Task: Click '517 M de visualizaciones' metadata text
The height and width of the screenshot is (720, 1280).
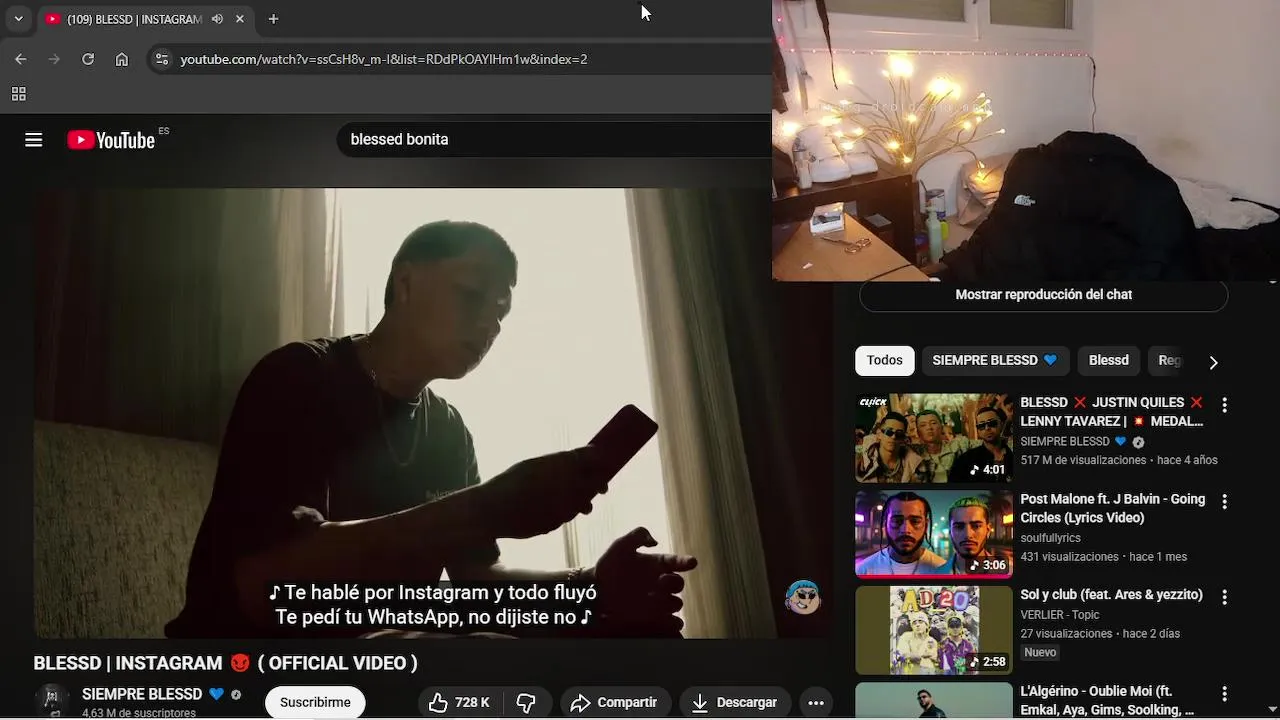Action: pyautogui.click(x=1083, y=460)
